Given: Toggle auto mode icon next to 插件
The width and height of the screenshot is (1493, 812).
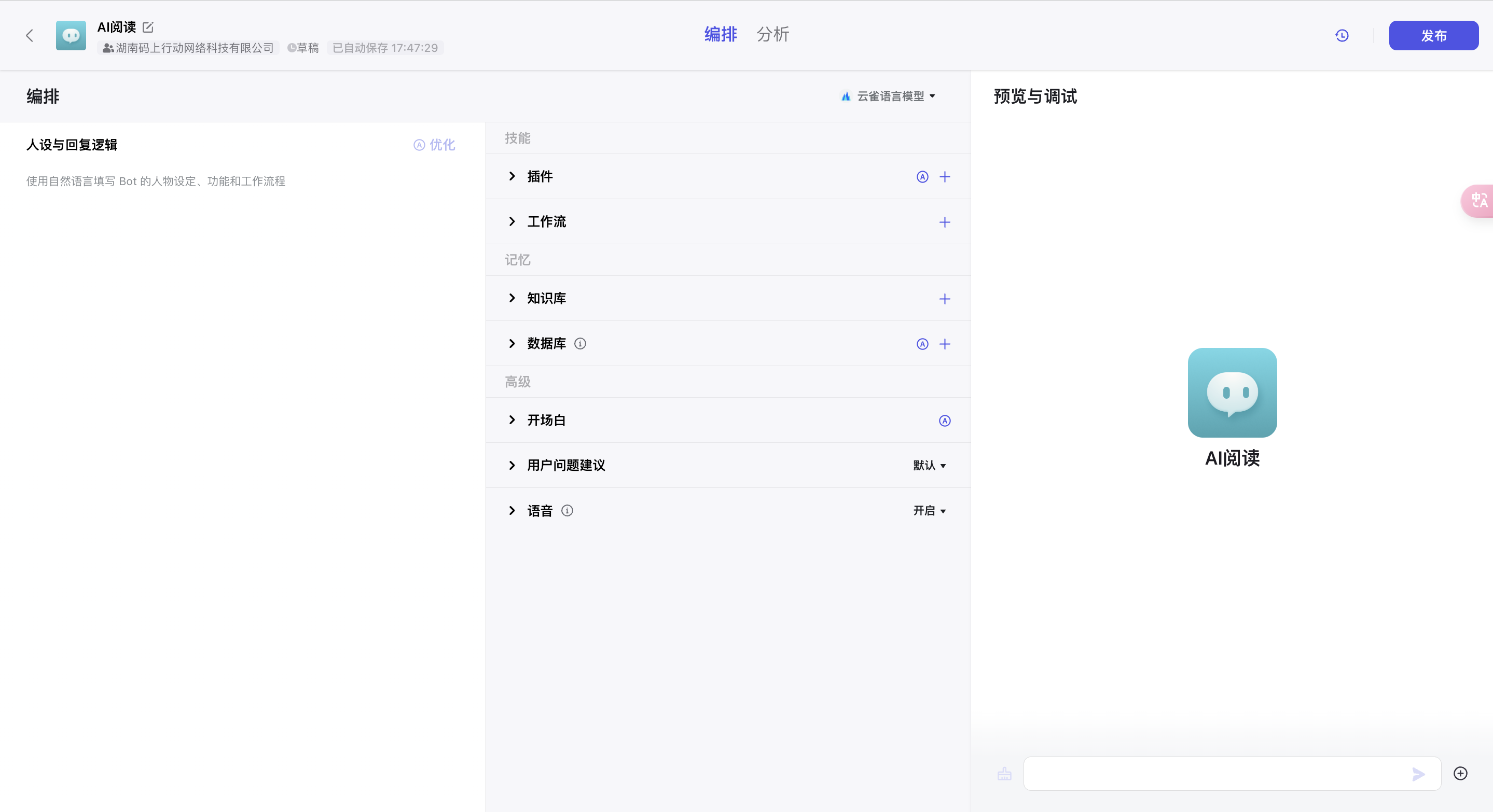Looking at the screenshot, I should click(922, 177).
